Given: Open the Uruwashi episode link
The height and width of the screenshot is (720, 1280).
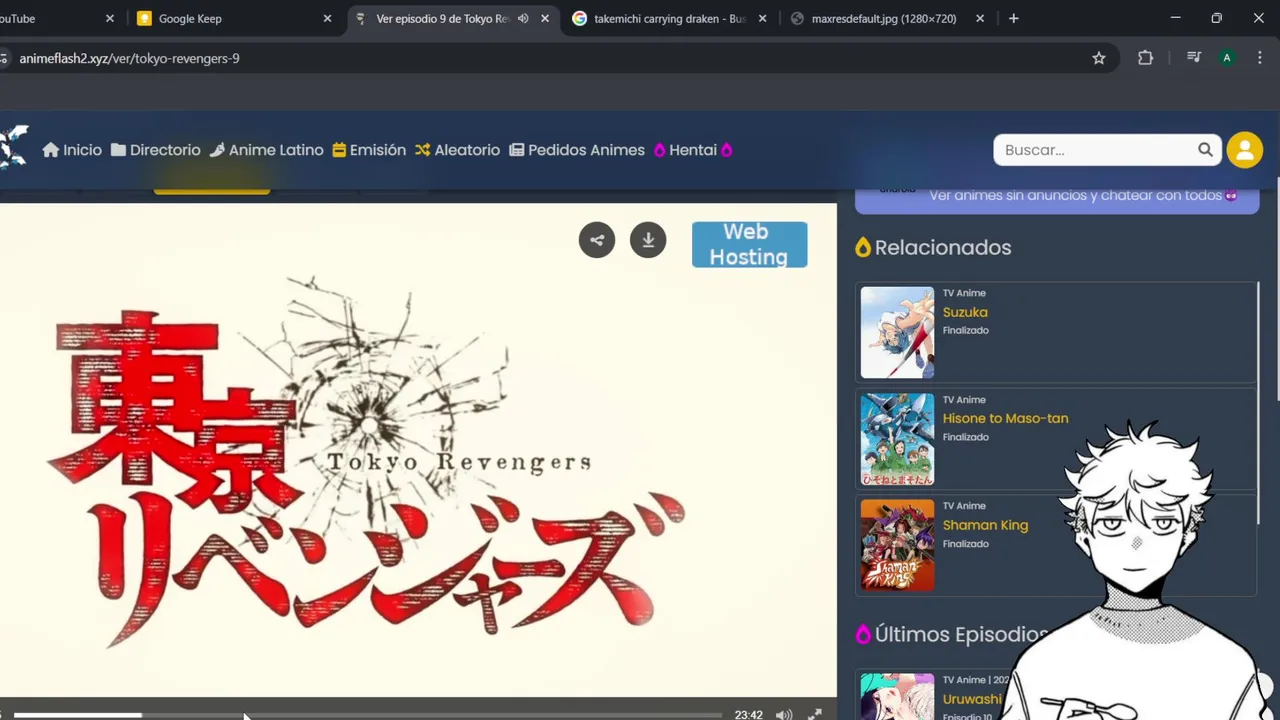Looking at the screenshot, I should (972, 699).
